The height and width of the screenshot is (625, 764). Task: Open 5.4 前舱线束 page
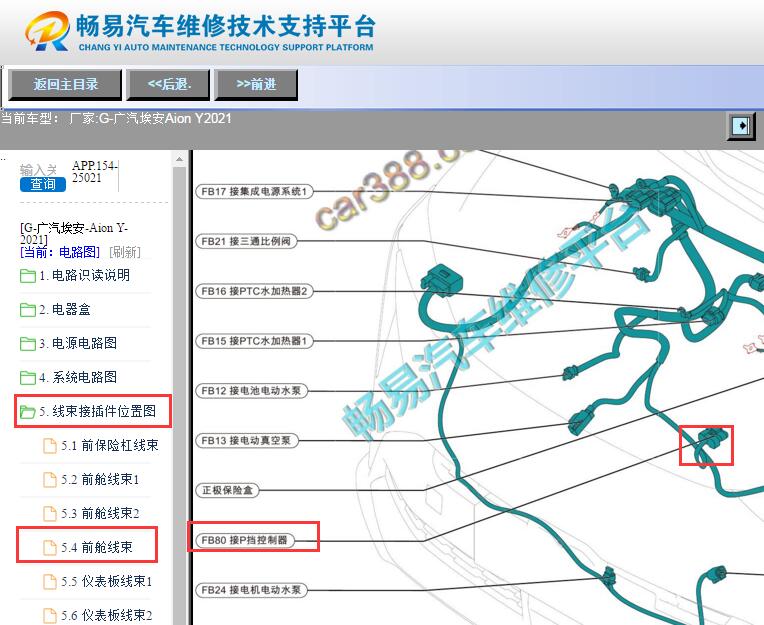97,548
